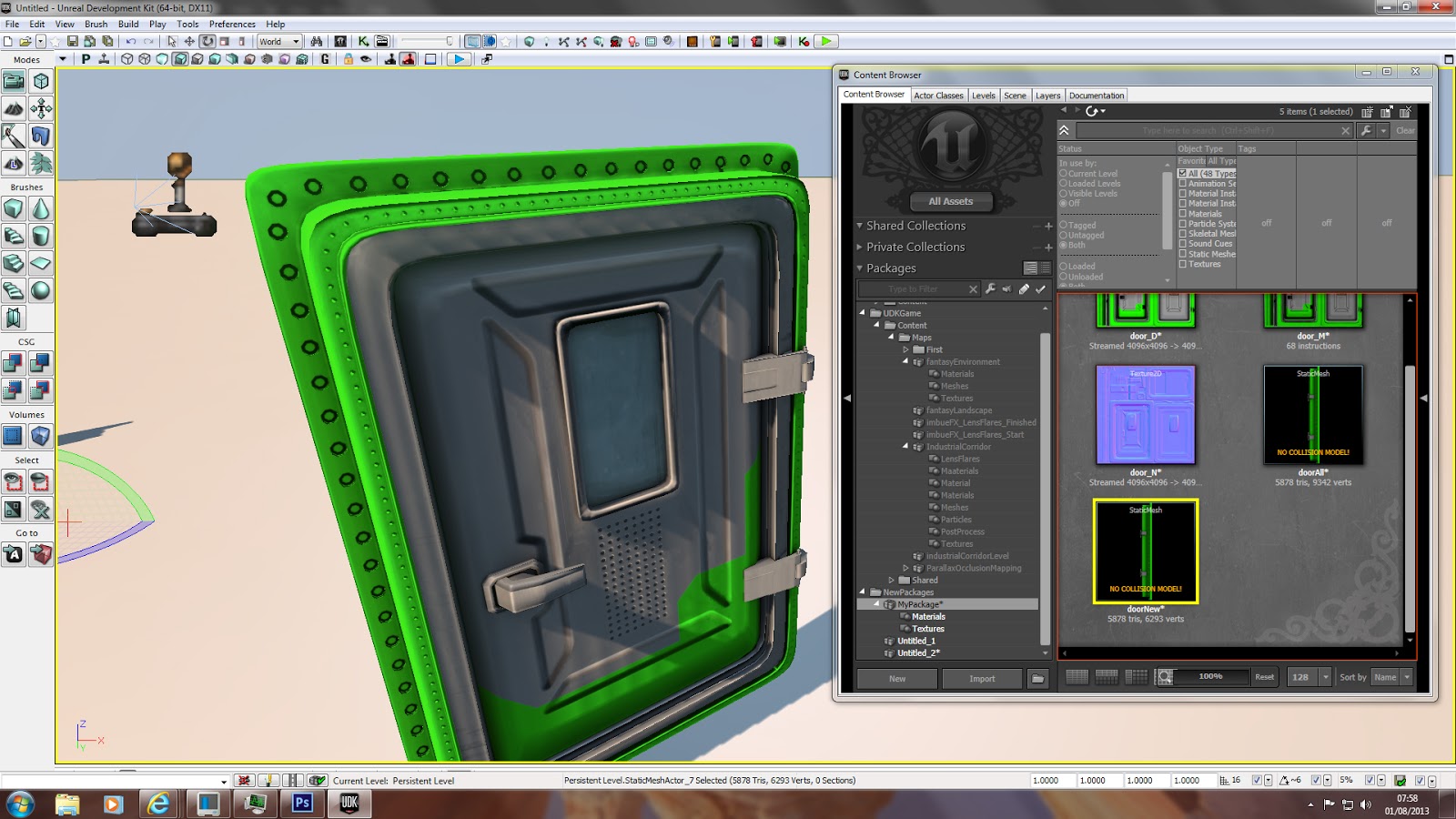Collapse Packages section

[859, 268]
